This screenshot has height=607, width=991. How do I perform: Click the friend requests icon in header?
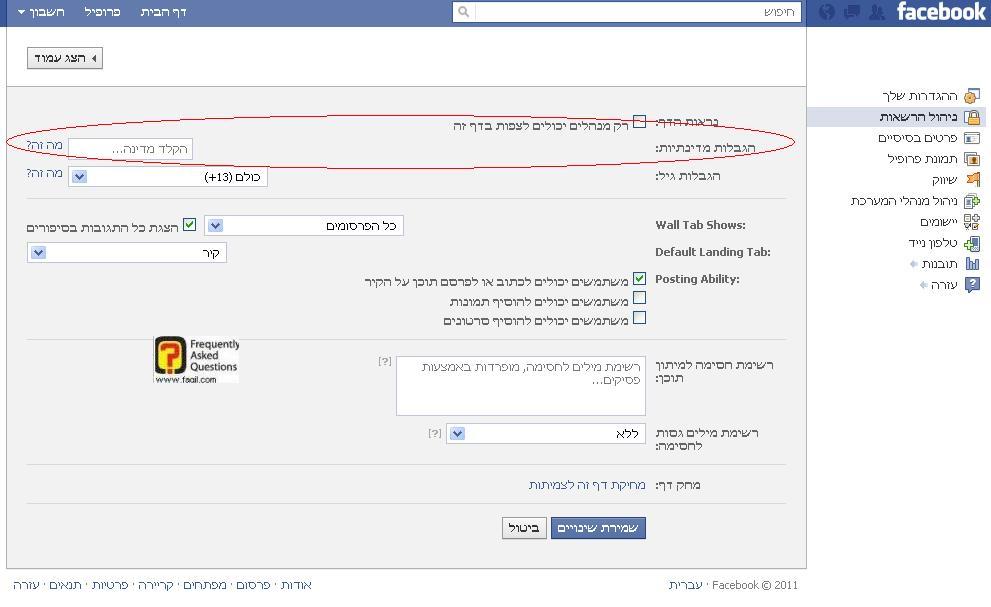[x=877, y=12]
